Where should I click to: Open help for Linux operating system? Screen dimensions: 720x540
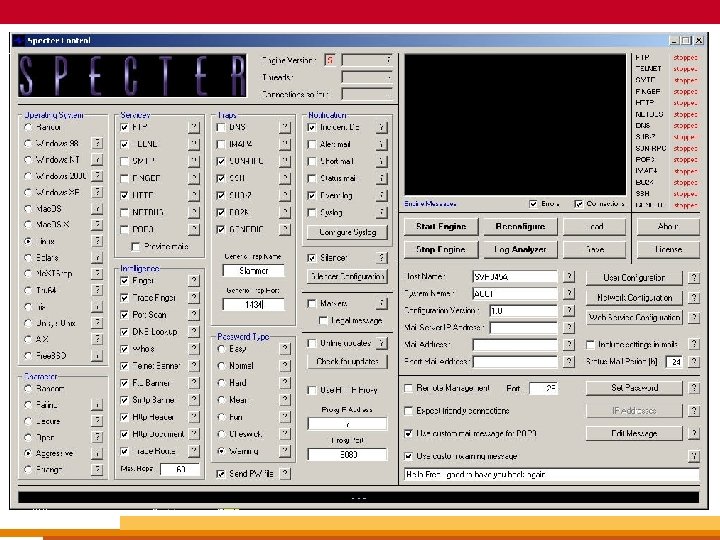point(97,241)
